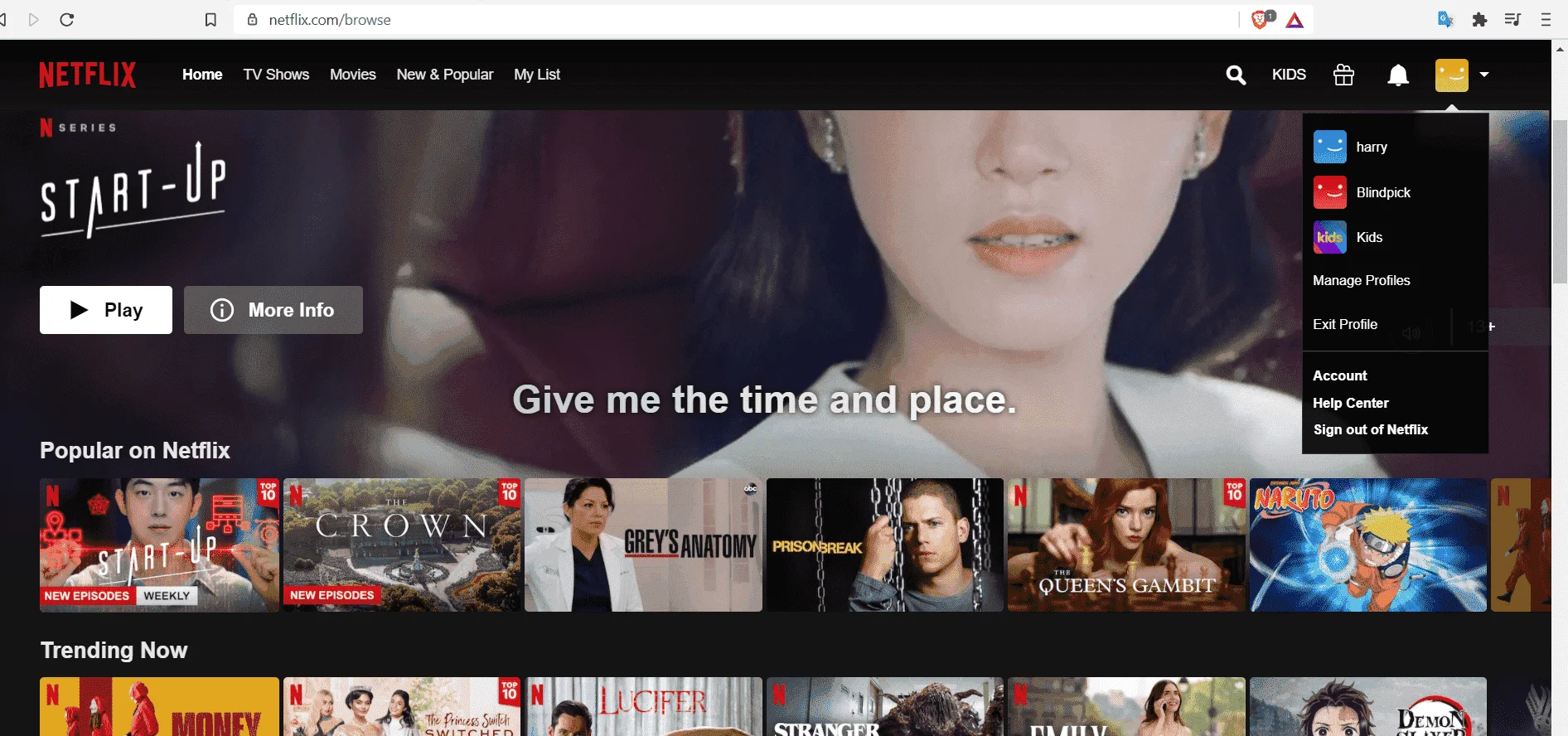The image size is (1568, 736).
Task: Click the KIDS link in header
Action: tap(1289, 75)
